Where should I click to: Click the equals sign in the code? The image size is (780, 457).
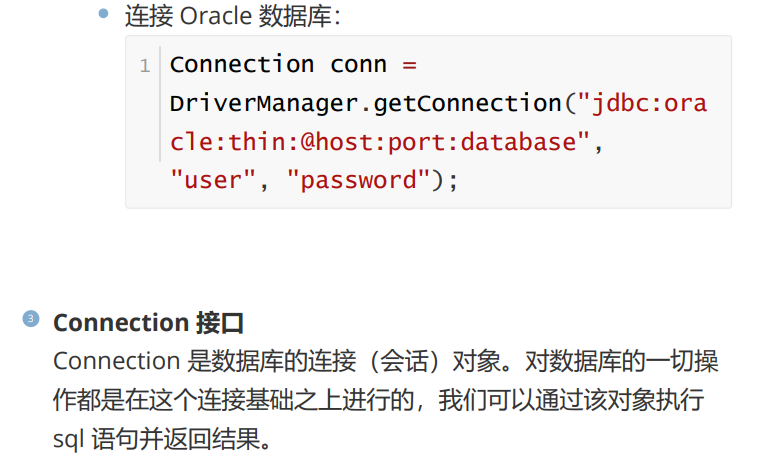408,64
